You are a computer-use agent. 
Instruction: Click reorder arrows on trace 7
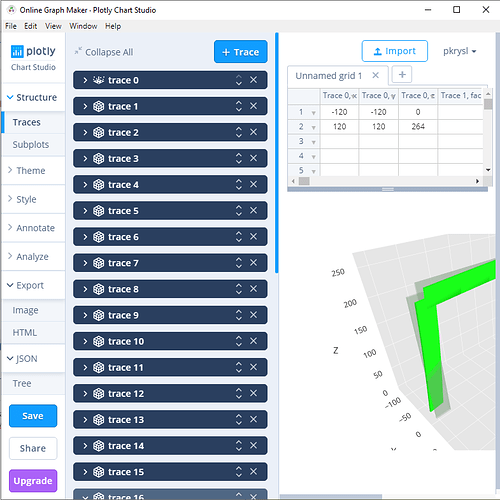[x=239, y=263]
